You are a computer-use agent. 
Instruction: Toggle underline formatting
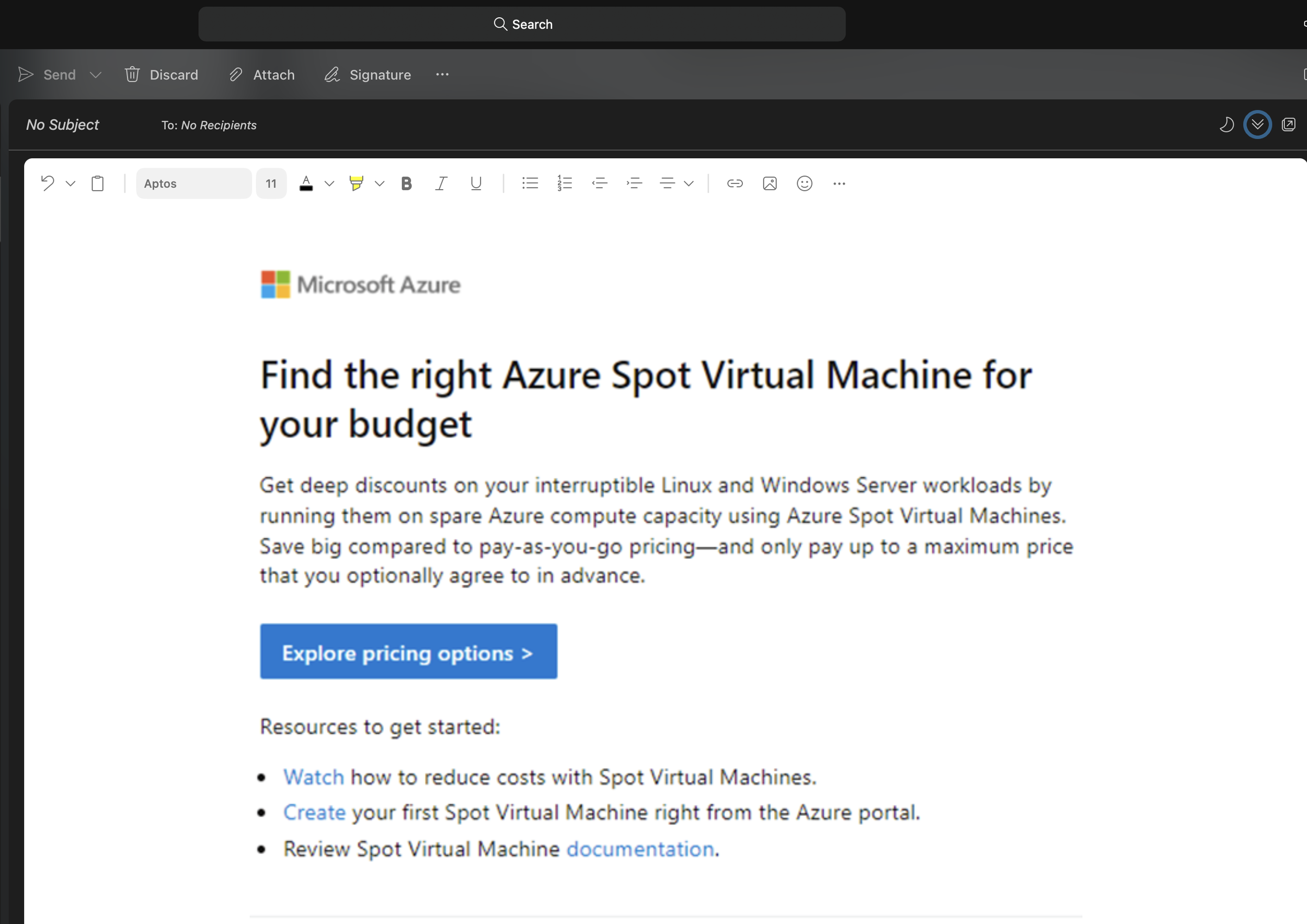pos(476,183)
